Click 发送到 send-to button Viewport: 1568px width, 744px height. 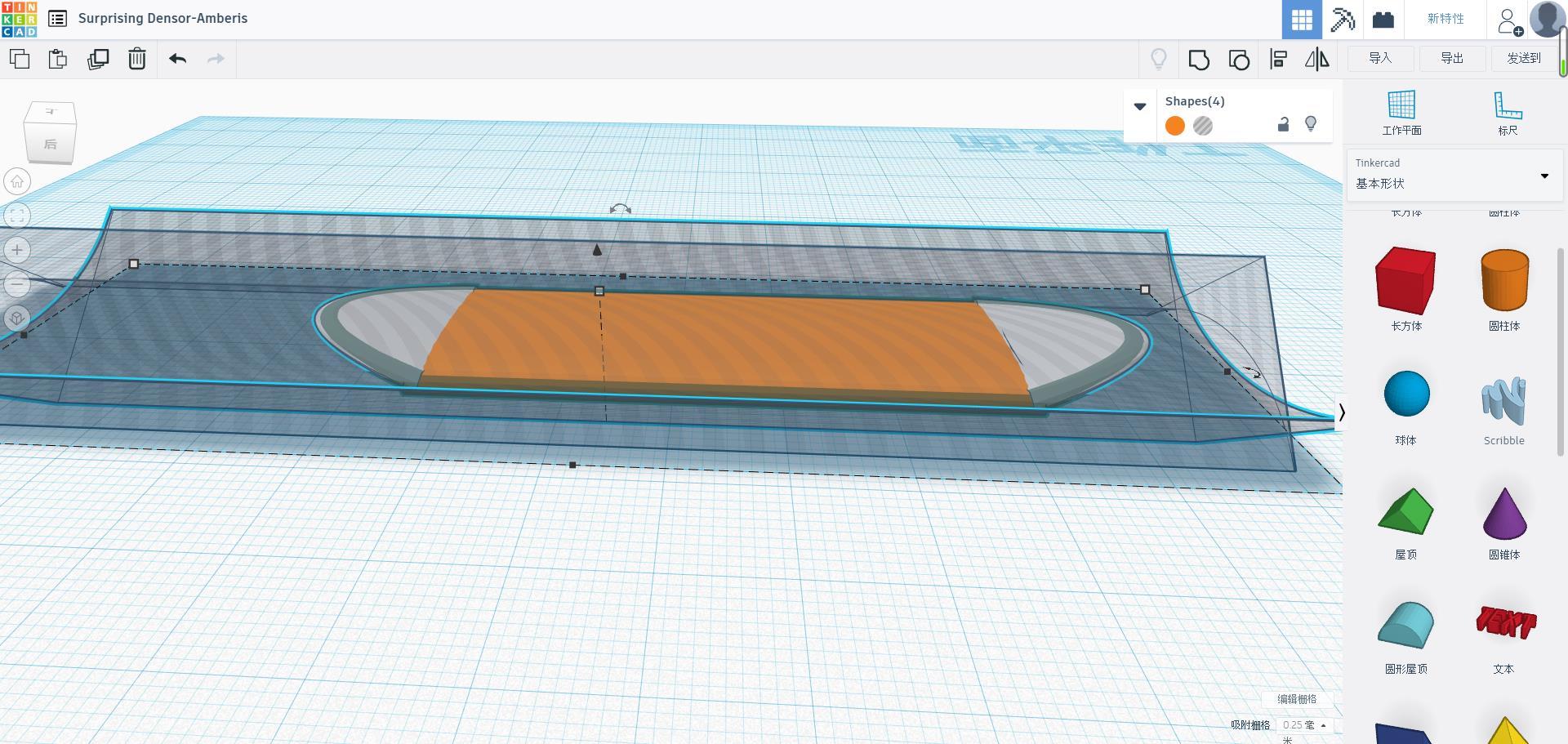point(1524,58)
